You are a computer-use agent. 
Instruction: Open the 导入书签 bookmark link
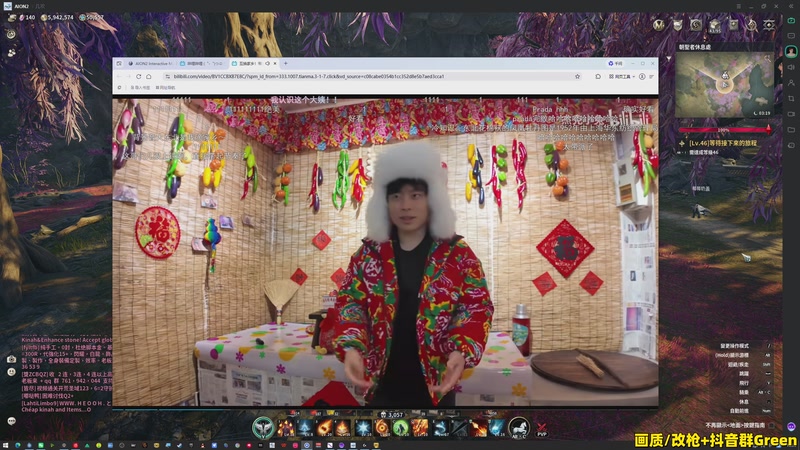140,87
